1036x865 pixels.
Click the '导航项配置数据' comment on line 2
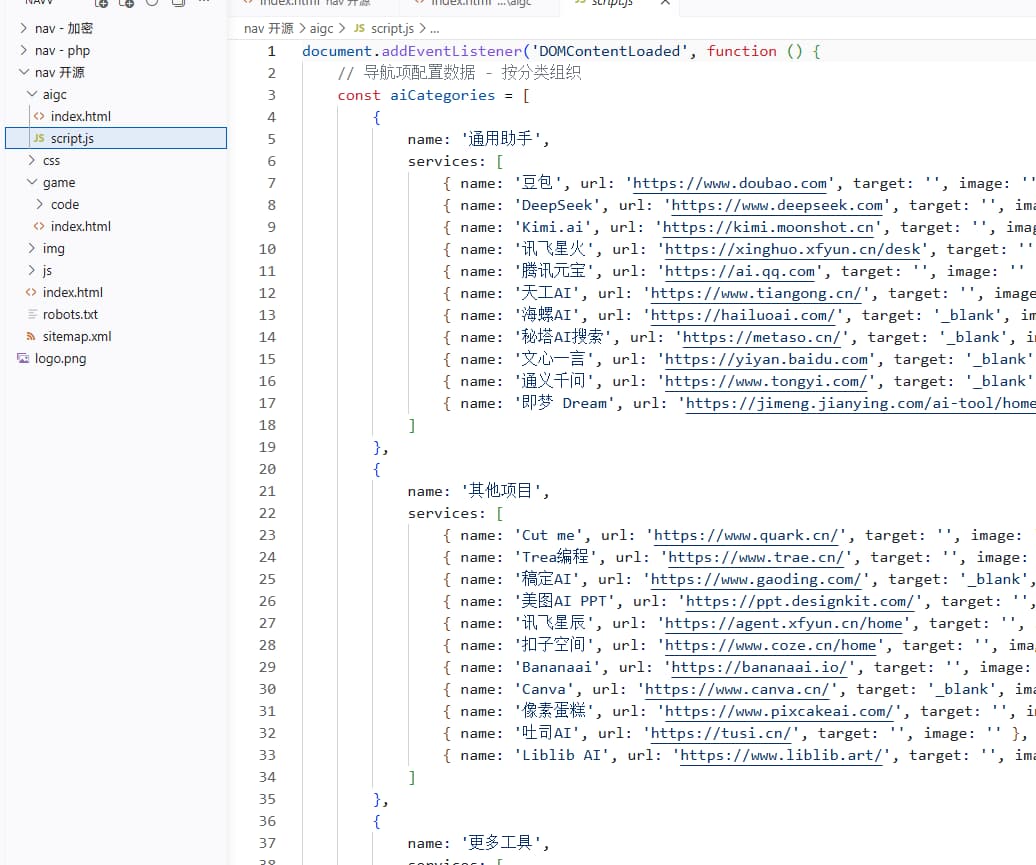tap(419, 73)
